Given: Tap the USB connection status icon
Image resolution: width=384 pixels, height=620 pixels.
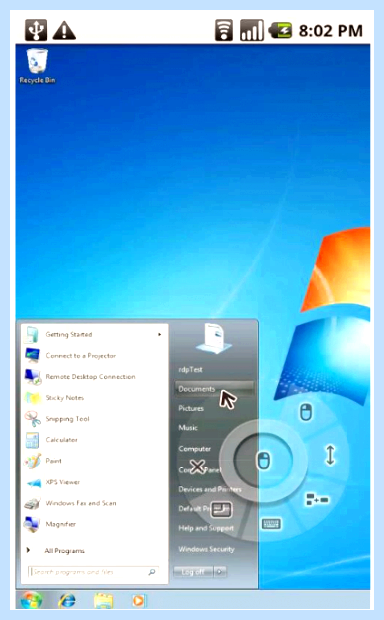Looking at the screenshot, I should click(36, 30).
